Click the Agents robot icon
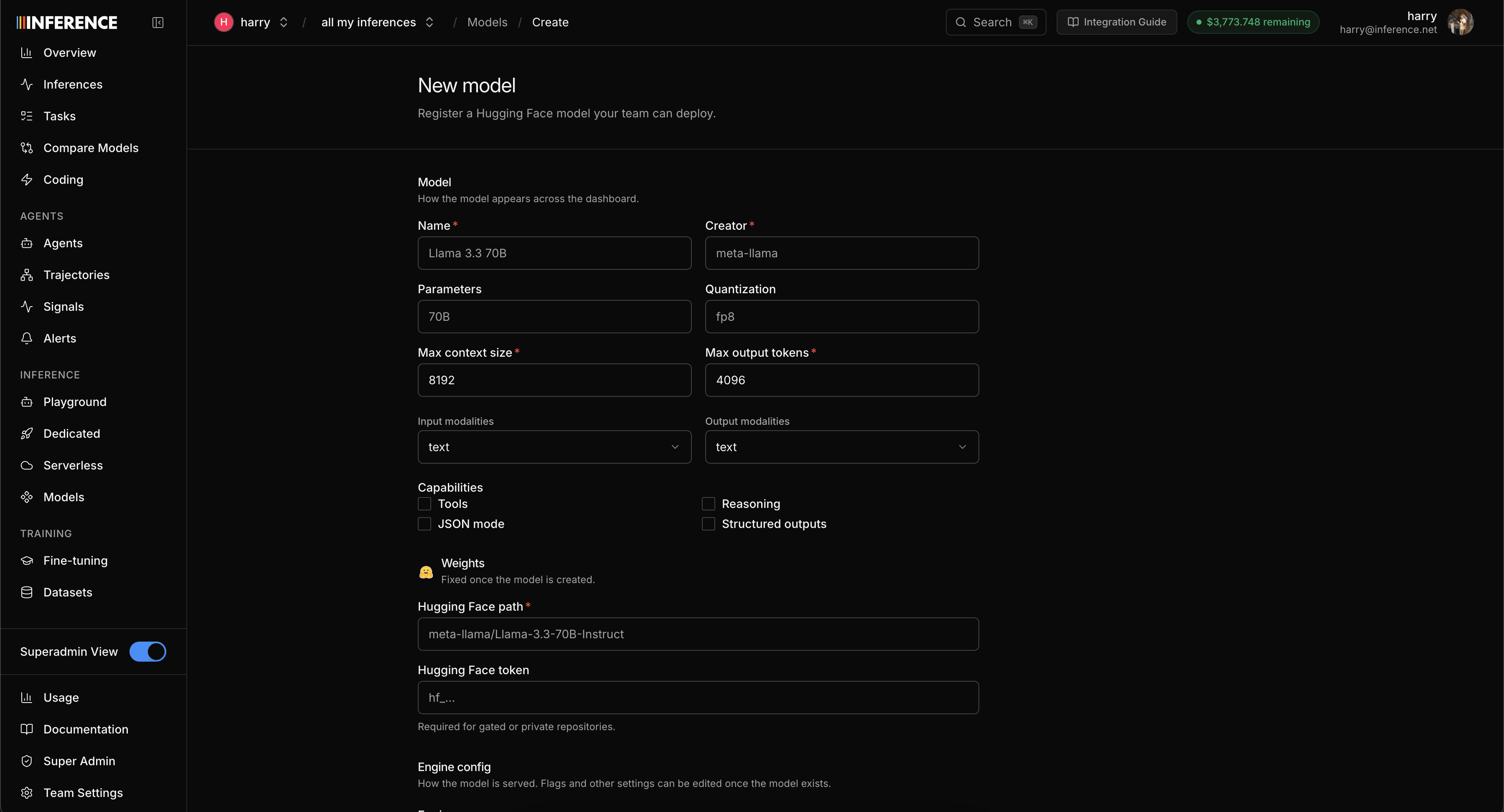Image resolution: width=1504 pixels, height=812 pixels. click(x=26, y=243)
